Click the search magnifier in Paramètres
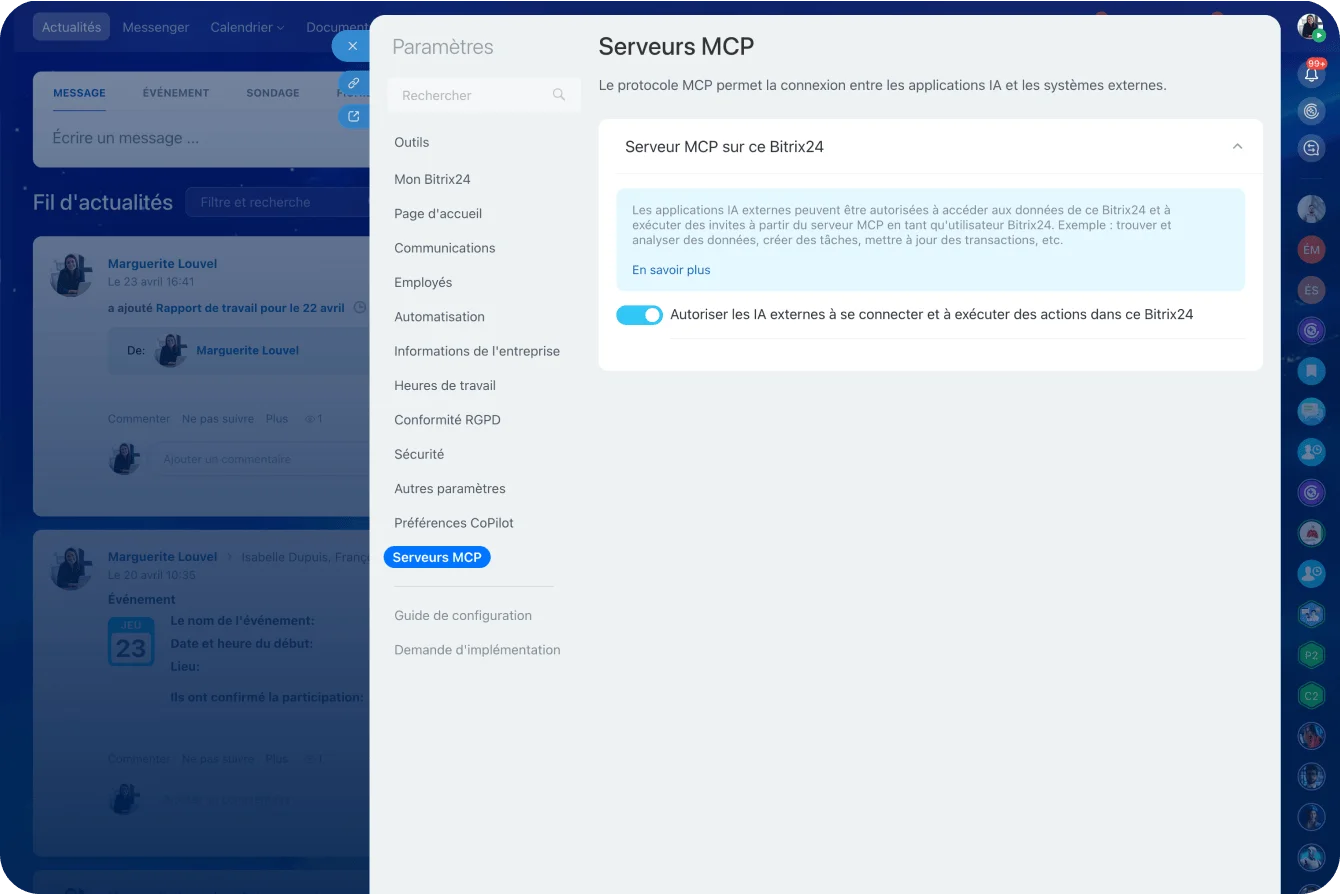This screenshot has height=894, width=1340. 559,95
